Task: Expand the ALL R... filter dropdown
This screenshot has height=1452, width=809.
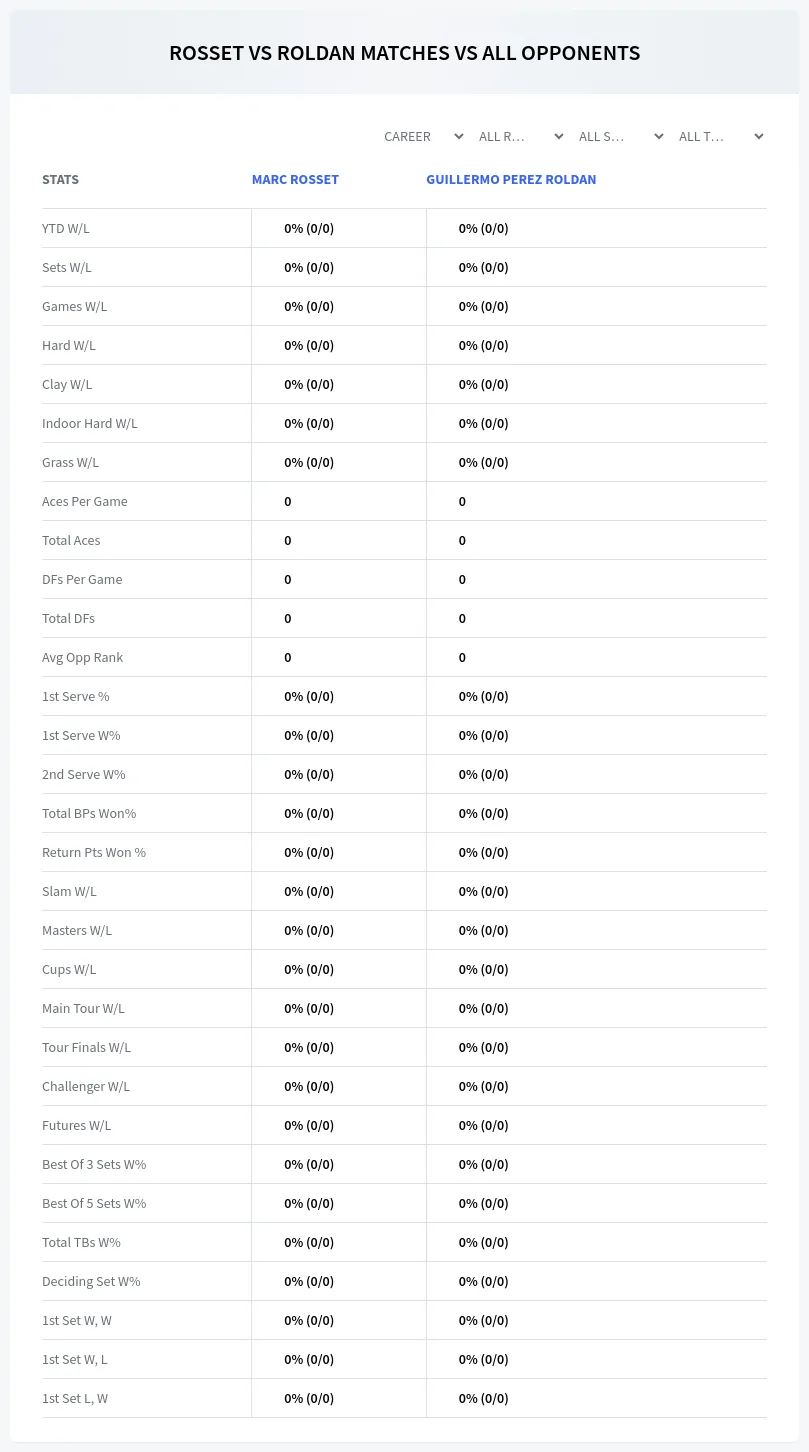Action: pyautogui.click(x=521, y=136)
